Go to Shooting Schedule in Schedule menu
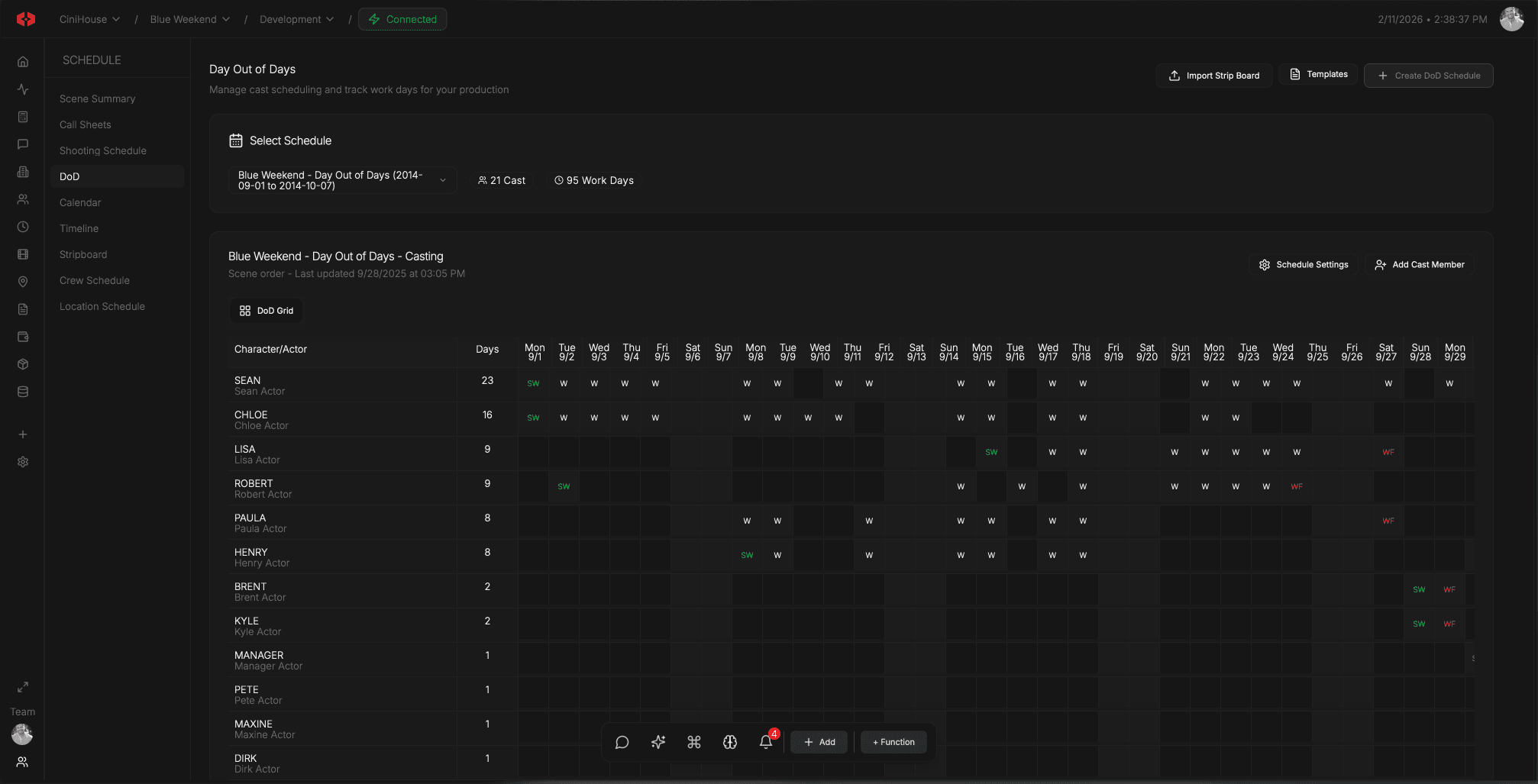The height and width of the screenshot is (784, 1538). [102, 150]
